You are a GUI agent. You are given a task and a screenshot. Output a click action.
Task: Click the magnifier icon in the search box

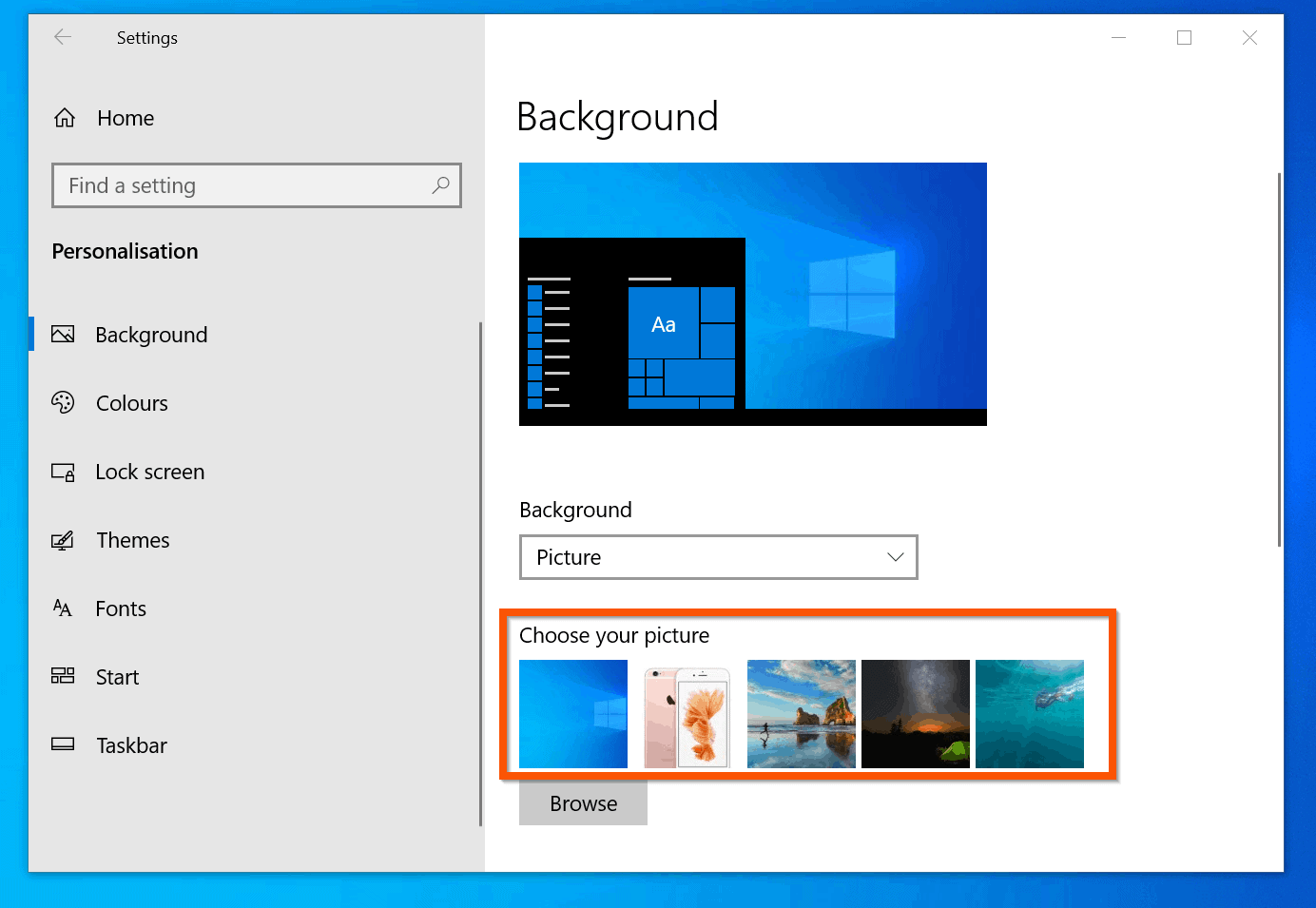(x=440, y=185)
